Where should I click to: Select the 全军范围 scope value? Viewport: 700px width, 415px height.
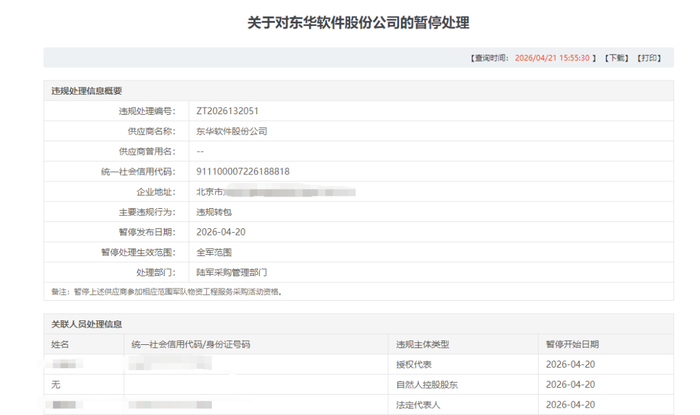214,252
